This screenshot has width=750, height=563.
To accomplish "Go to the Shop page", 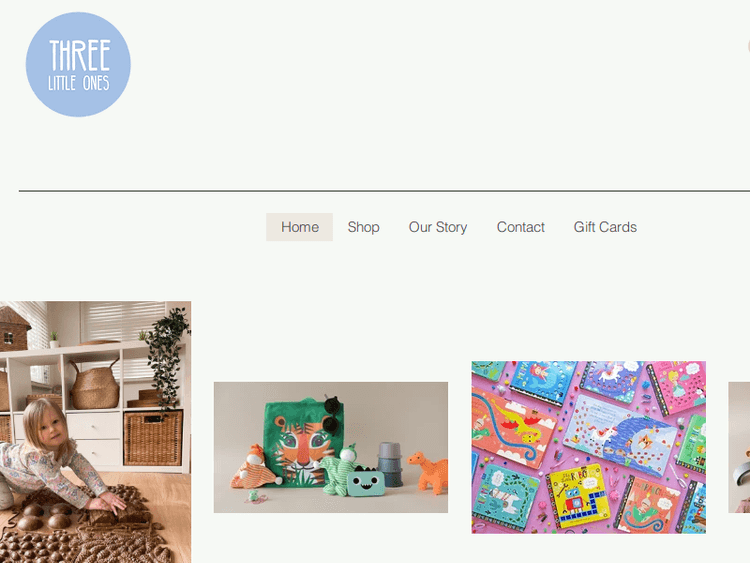I will [364, 227].
